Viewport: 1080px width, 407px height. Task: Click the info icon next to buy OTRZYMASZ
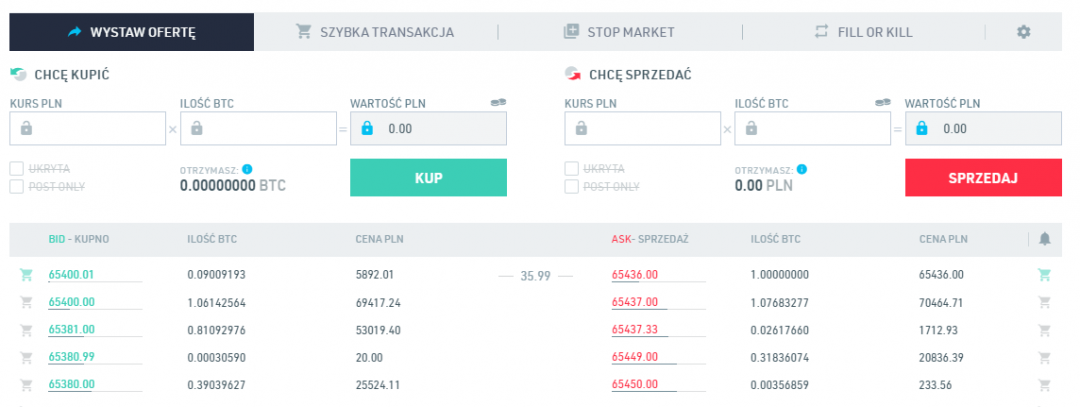coord(247,170)
